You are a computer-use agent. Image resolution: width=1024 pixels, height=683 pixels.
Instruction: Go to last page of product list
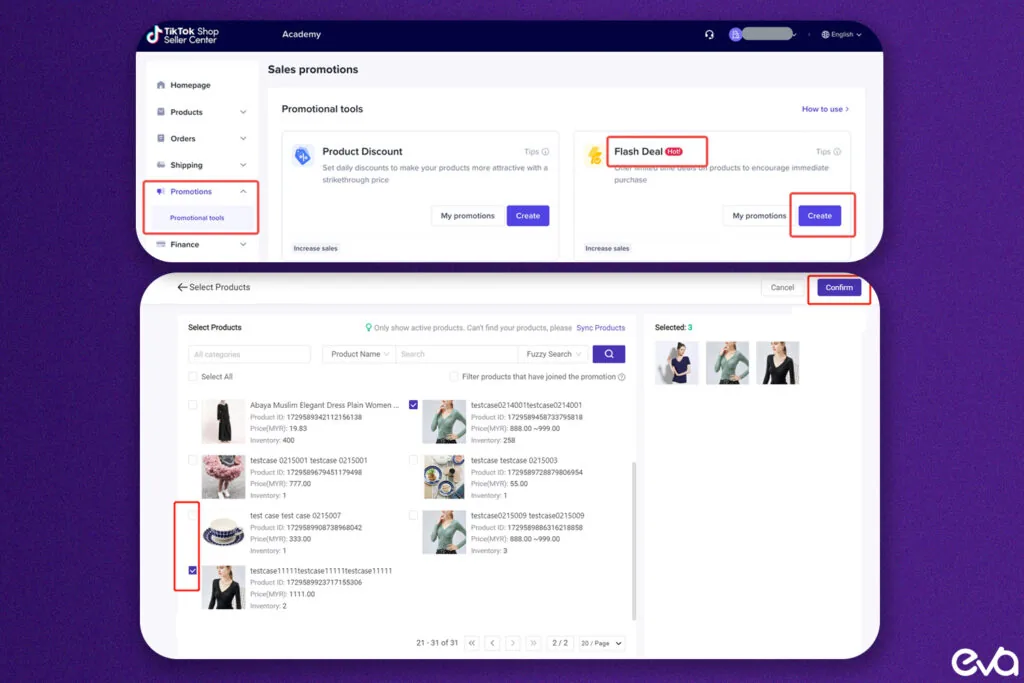coord(534,643)
